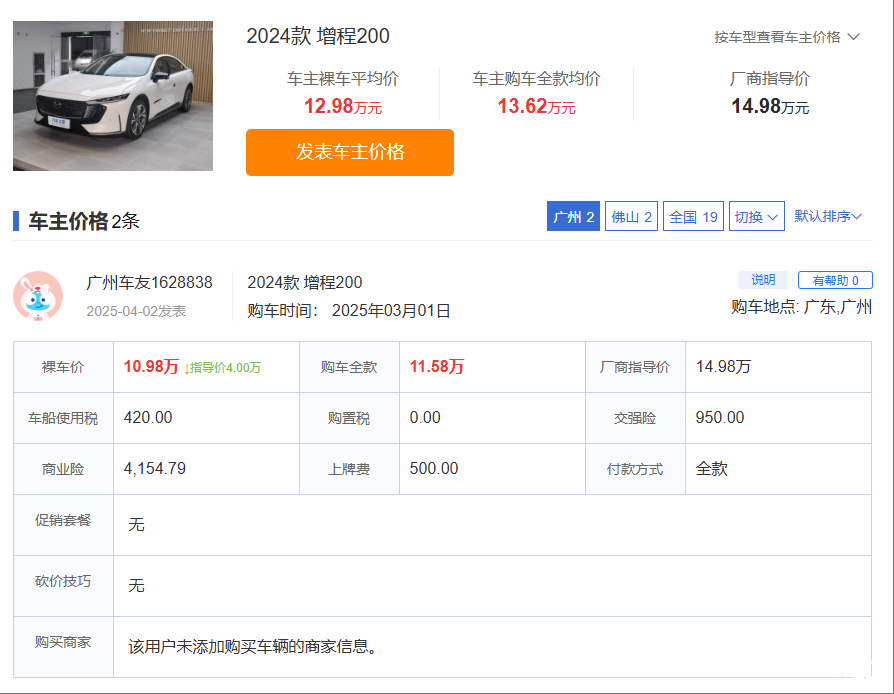Click the blue bar beside 车主价格 heading
The image size is (894, 694).
(x=16, y=221)
